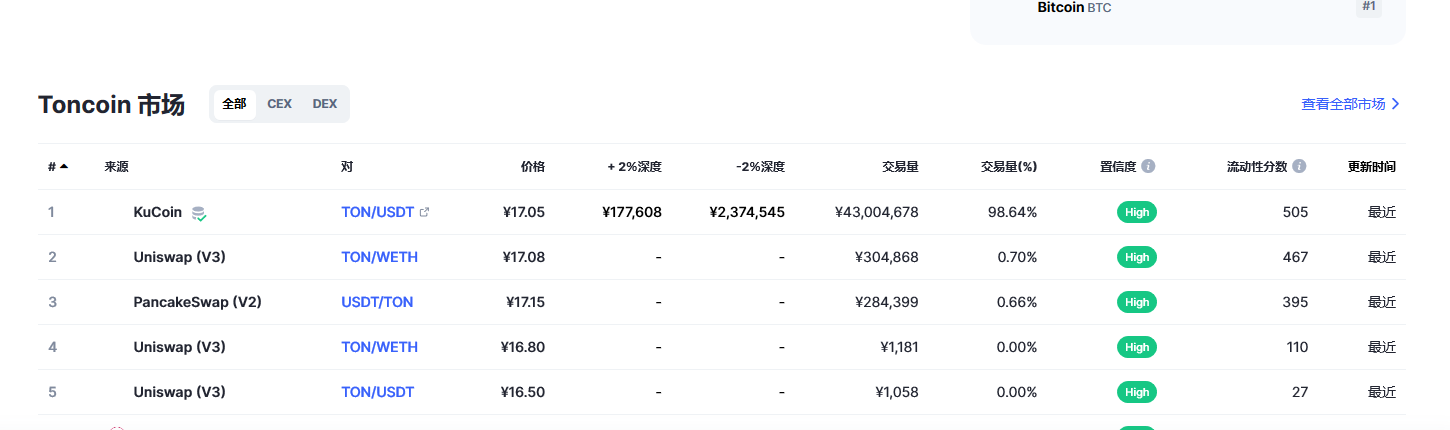
Task: Click the High badge in row 2
Action: [x=1137, y=257]
